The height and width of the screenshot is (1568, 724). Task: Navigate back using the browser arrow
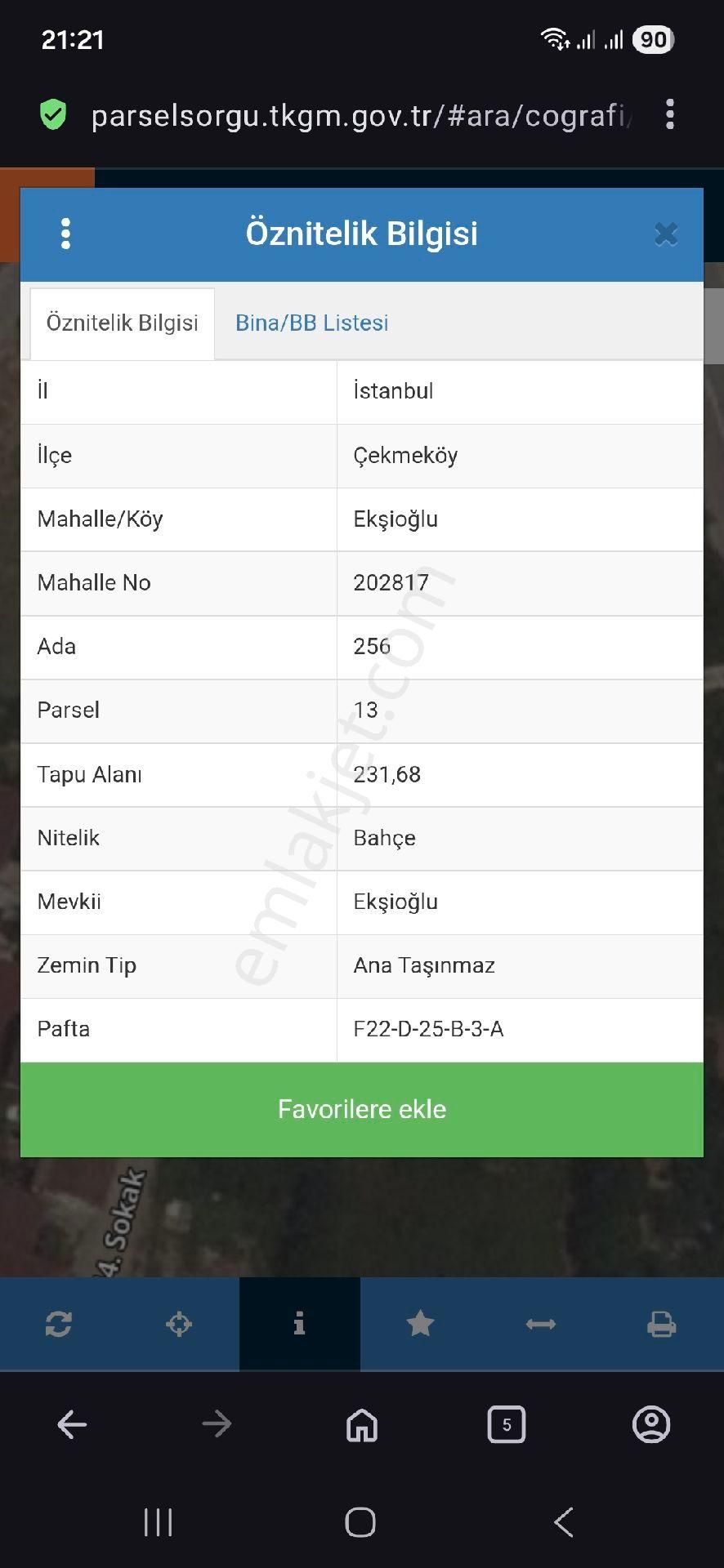(72, 1424)
